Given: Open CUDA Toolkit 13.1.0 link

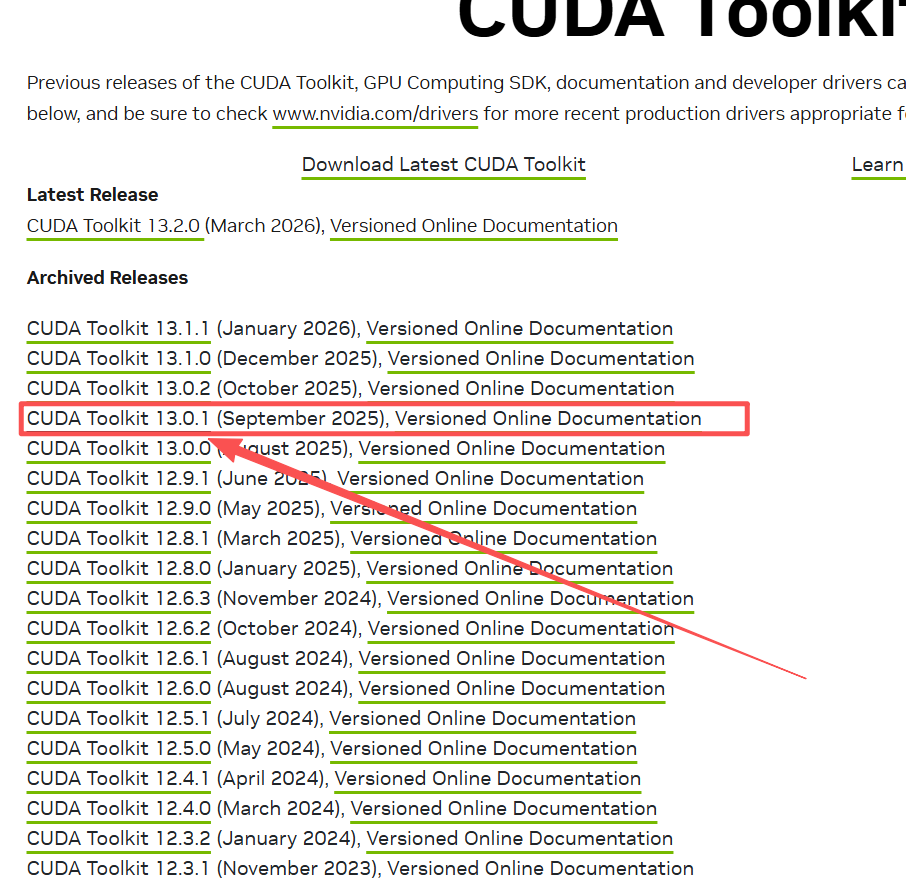Looking at the screenshot, I should (x=118, y=359).
